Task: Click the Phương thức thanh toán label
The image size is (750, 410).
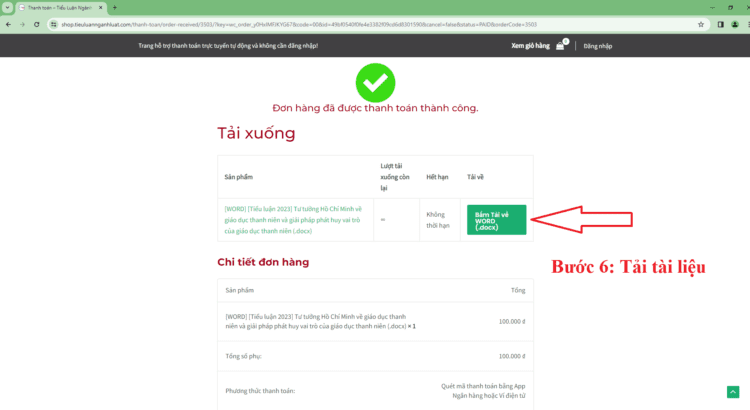Action: click(x=260, y=391)
